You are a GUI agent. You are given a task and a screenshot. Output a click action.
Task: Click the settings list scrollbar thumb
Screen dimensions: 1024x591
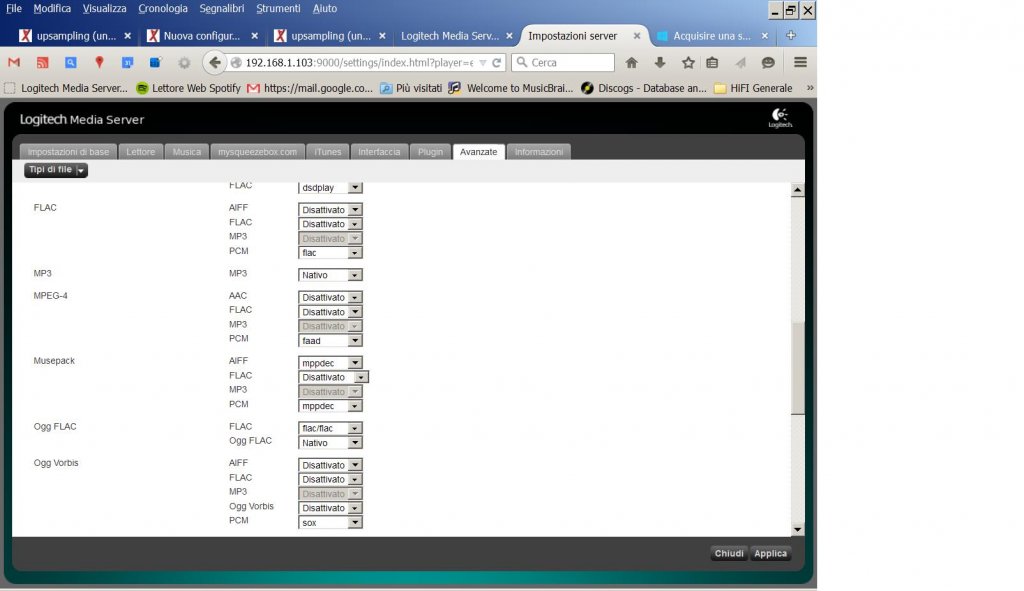point(797,368)
